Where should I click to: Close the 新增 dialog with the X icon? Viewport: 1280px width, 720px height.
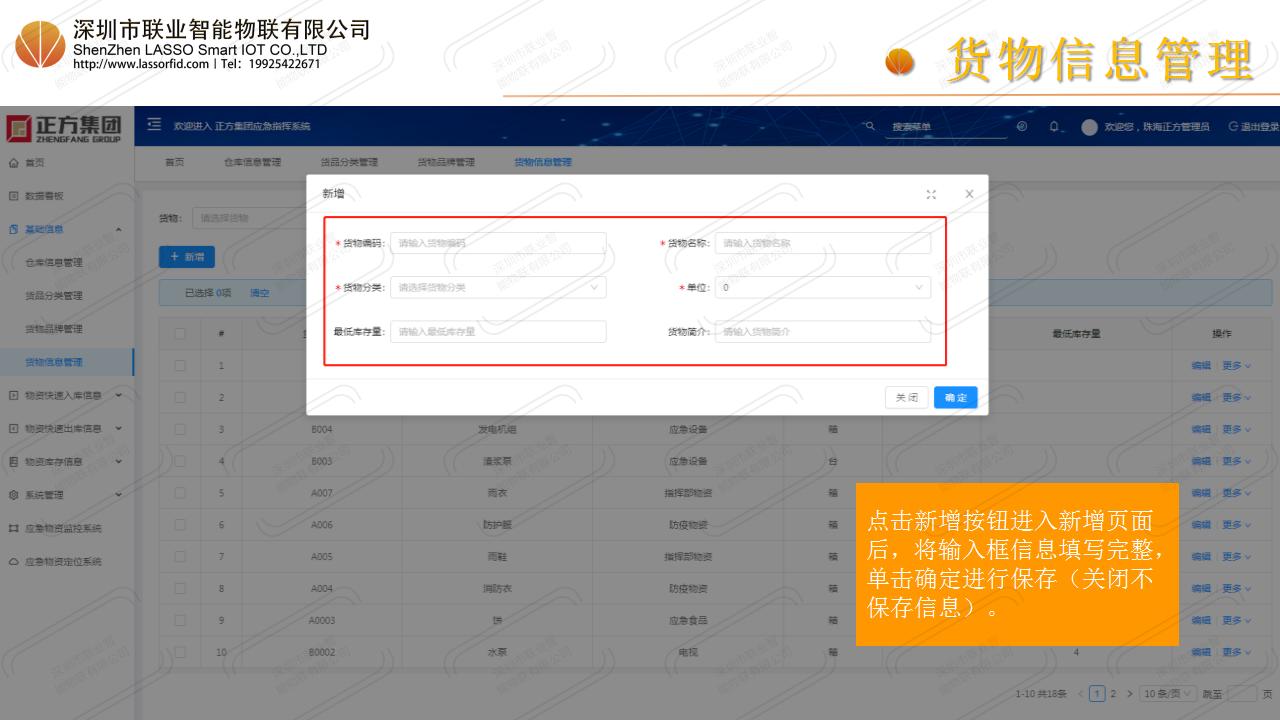(x=969, y=194)
